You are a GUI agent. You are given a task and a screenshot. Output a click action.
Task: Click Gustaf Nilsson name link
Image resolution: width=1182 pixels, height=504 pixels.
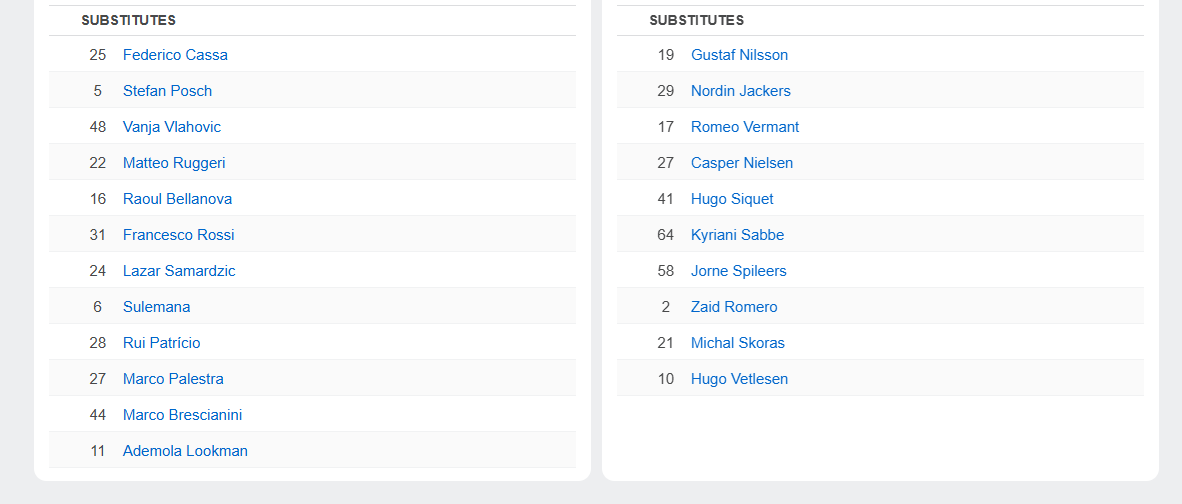(740, 55)
